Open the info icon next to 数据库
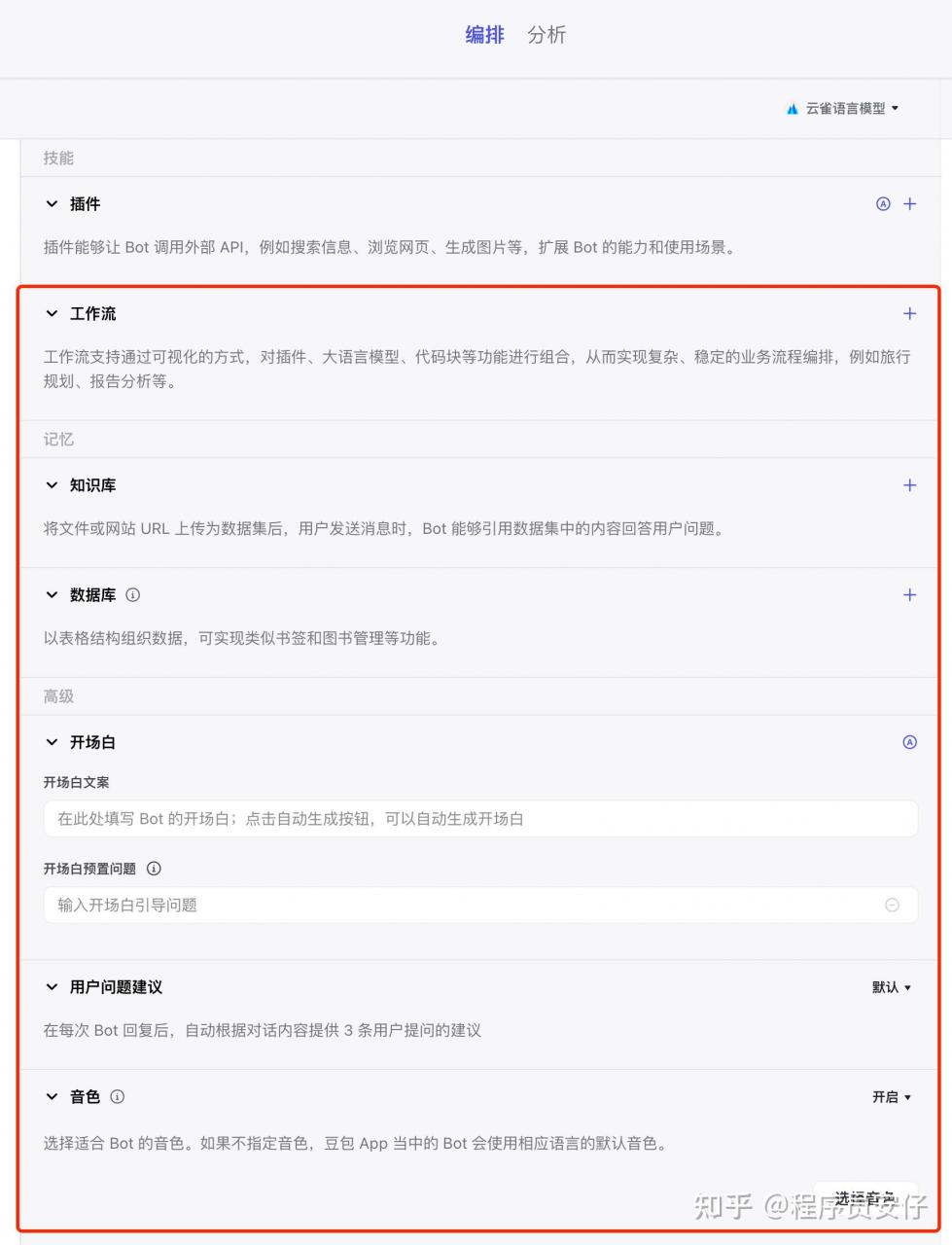952x1245 pixels. point(133,595)
